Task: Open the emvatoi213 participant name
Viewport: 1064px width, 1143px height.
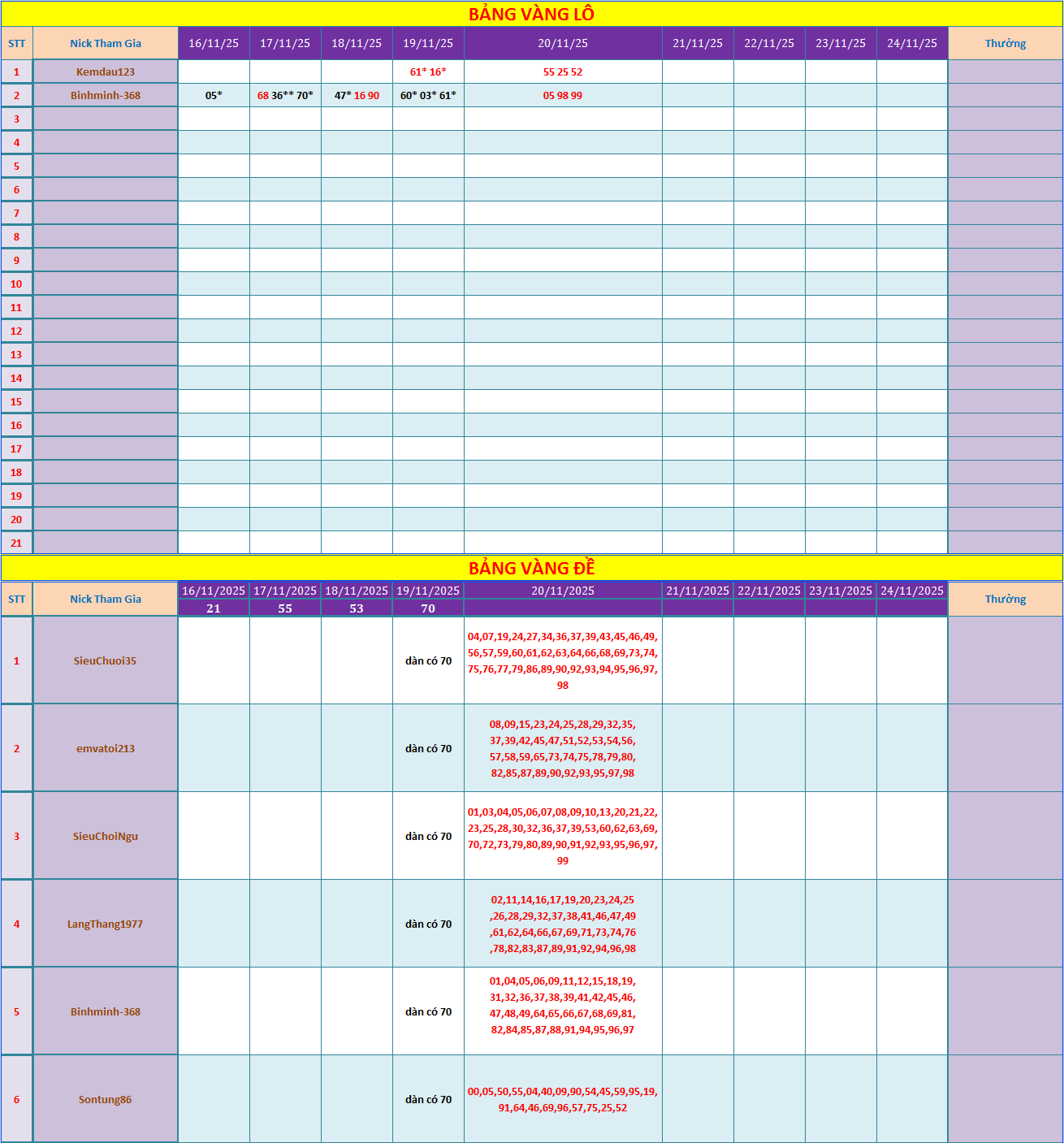Action: point(106,748)
